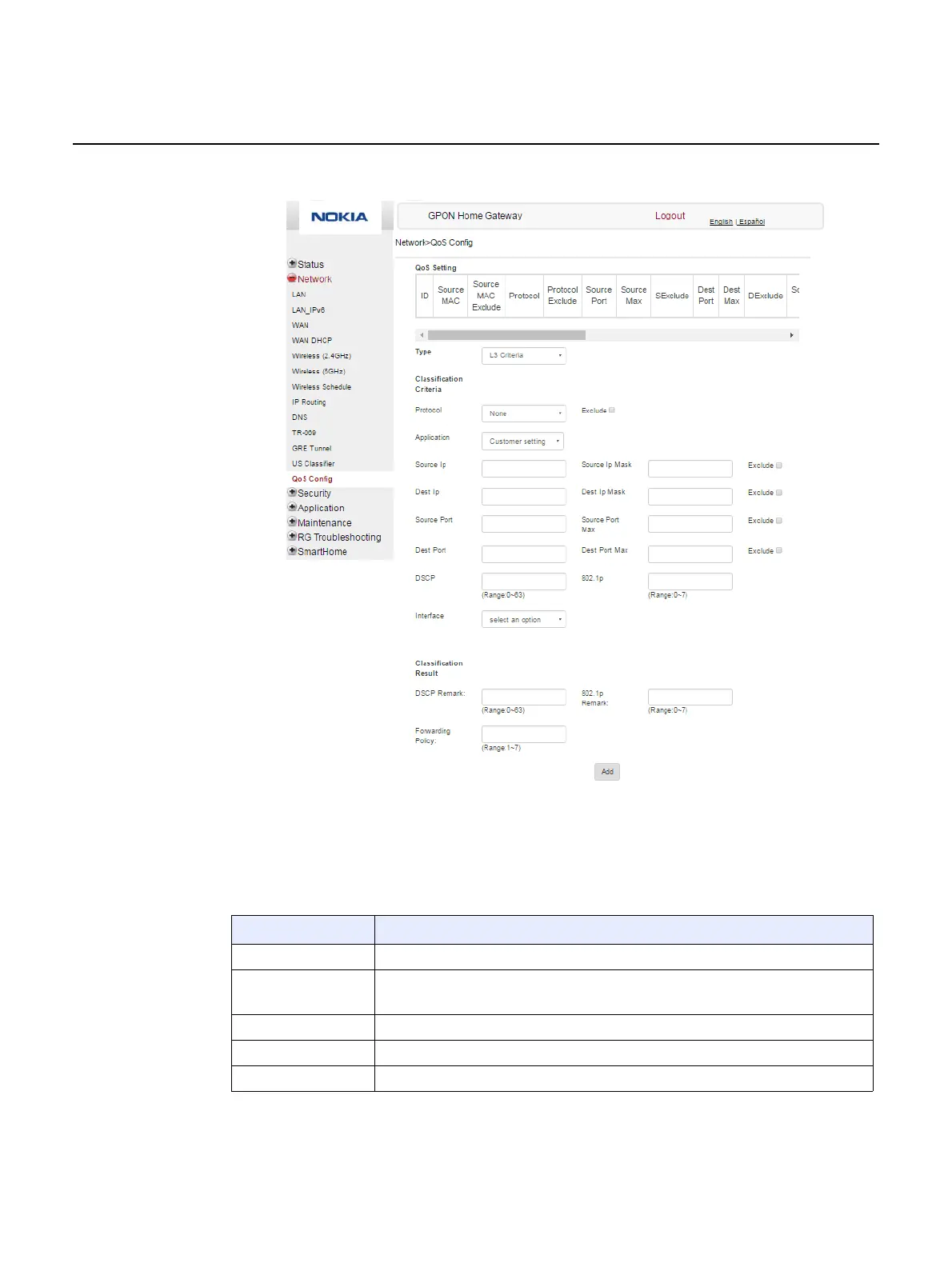The width and height of the screenshot is (952, 1267).
Task: Click the 802.1p Remark input field
Action: pyautogui.click(x=690, y=697)
